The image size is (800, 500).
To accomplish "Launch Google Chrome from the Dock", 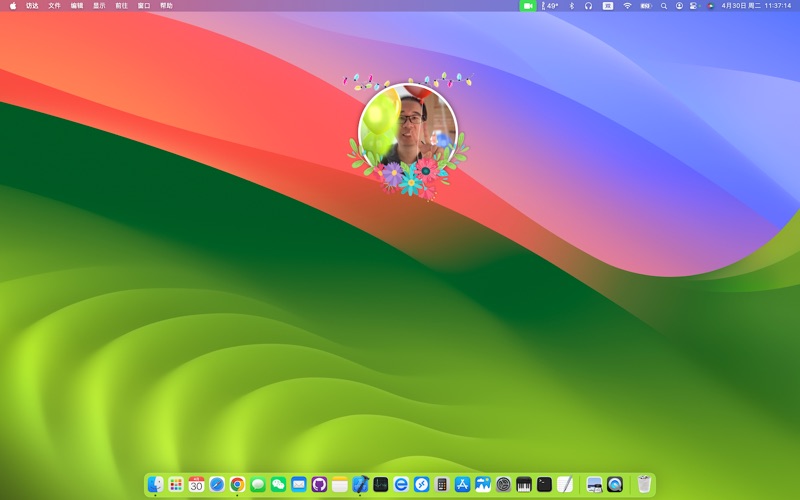I will (237, 485).
